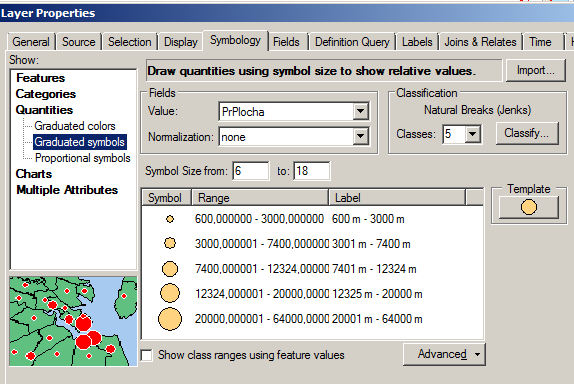The image size is (574, 384).
Task: Click Symbol Size to input field
Action: [x=312, y=171]
